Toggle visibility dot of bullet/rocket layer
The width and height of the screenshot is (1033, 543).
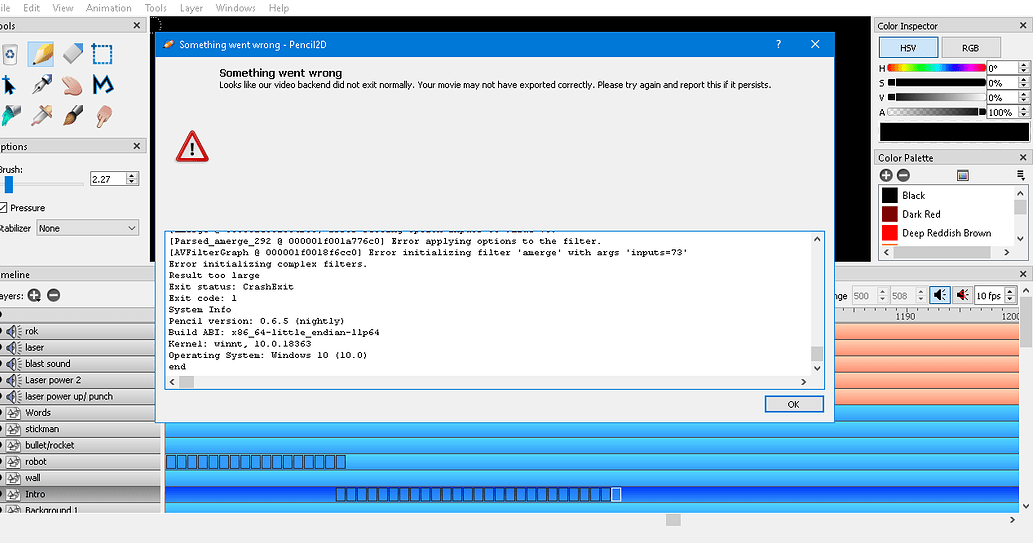pos(1,445)
